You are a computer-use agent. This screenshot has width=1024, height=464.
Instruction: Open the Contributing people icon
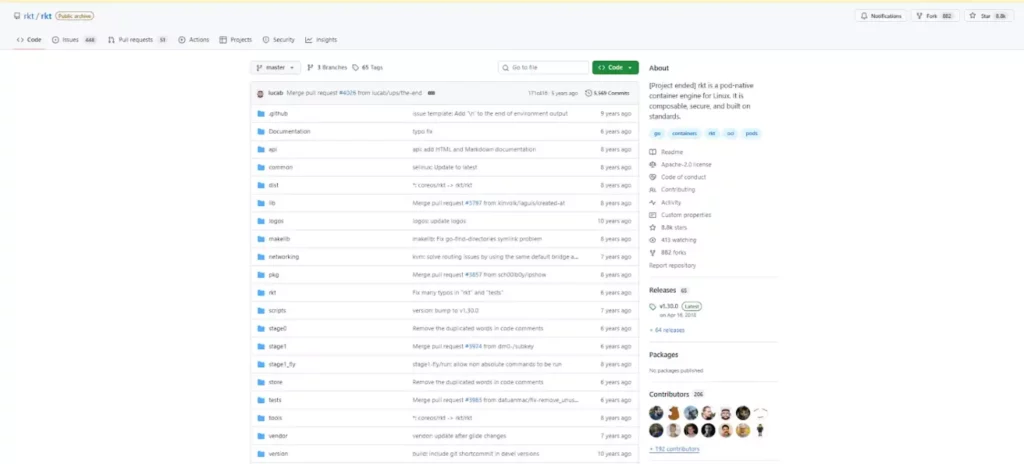click(x=652, y=190)
